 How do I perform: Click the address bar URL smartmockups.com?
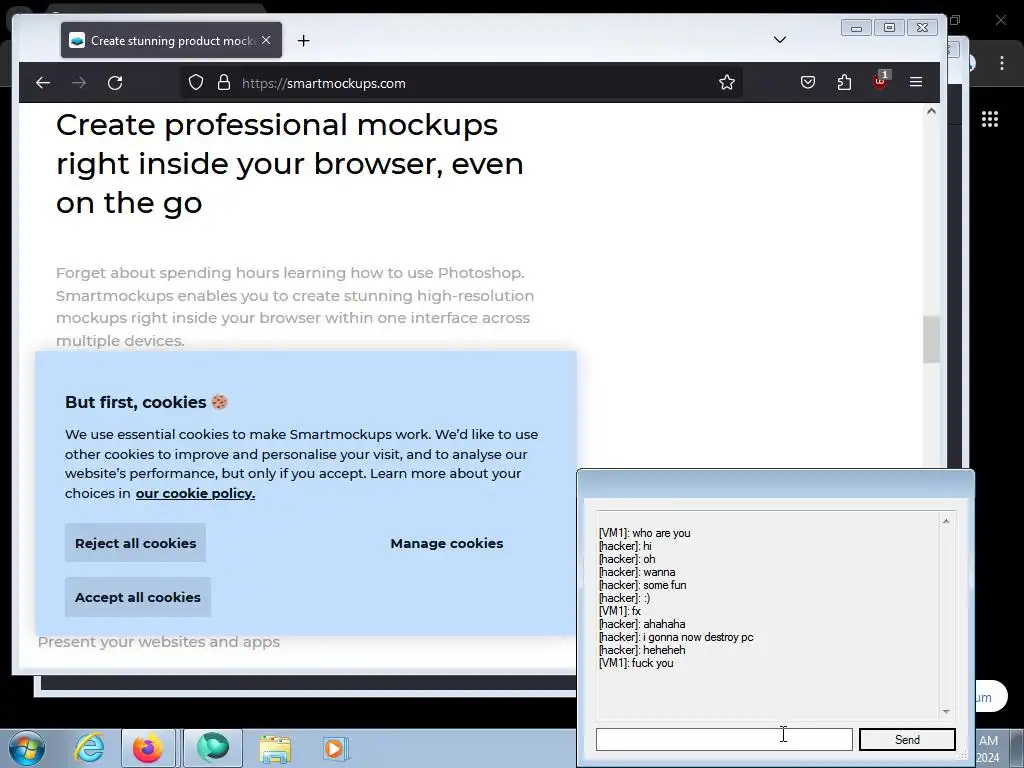[324, 84]
